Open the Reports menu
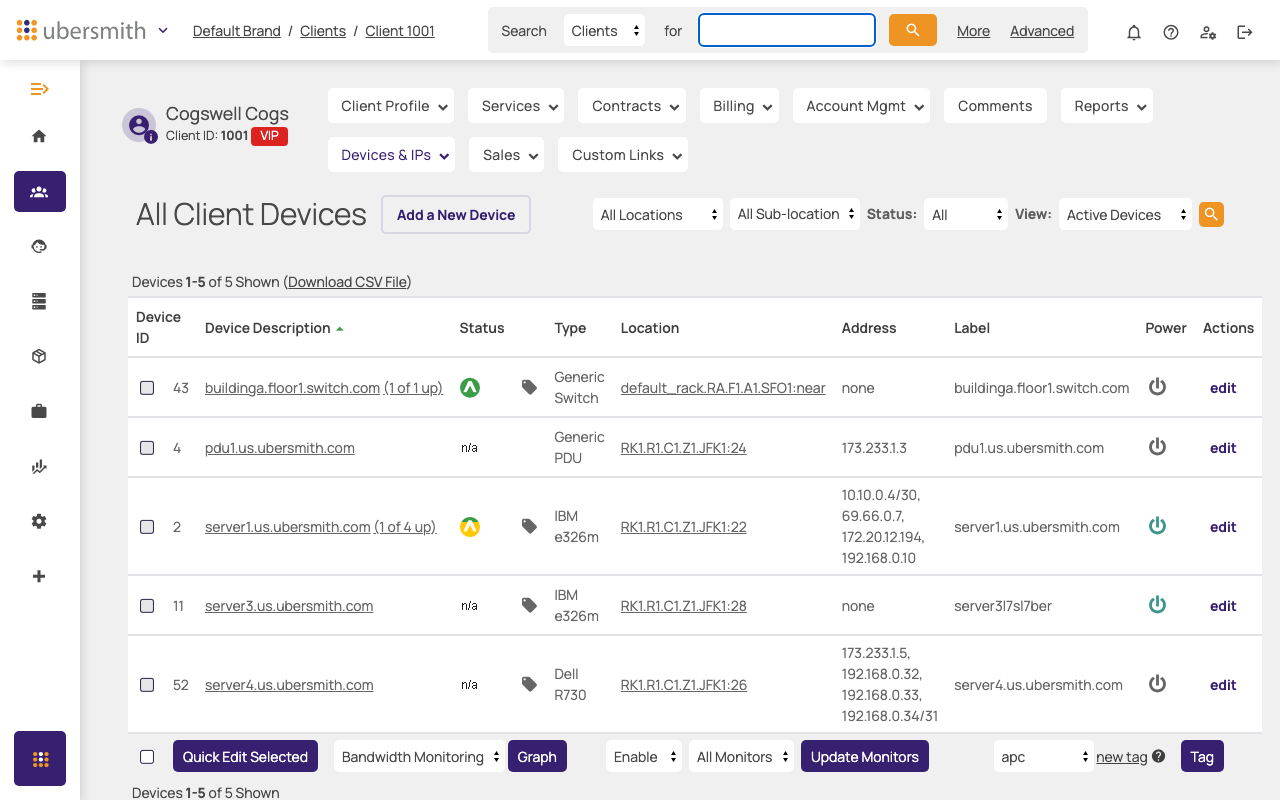The width and height of the screenshot is (1280, 800). (1107, 106)
